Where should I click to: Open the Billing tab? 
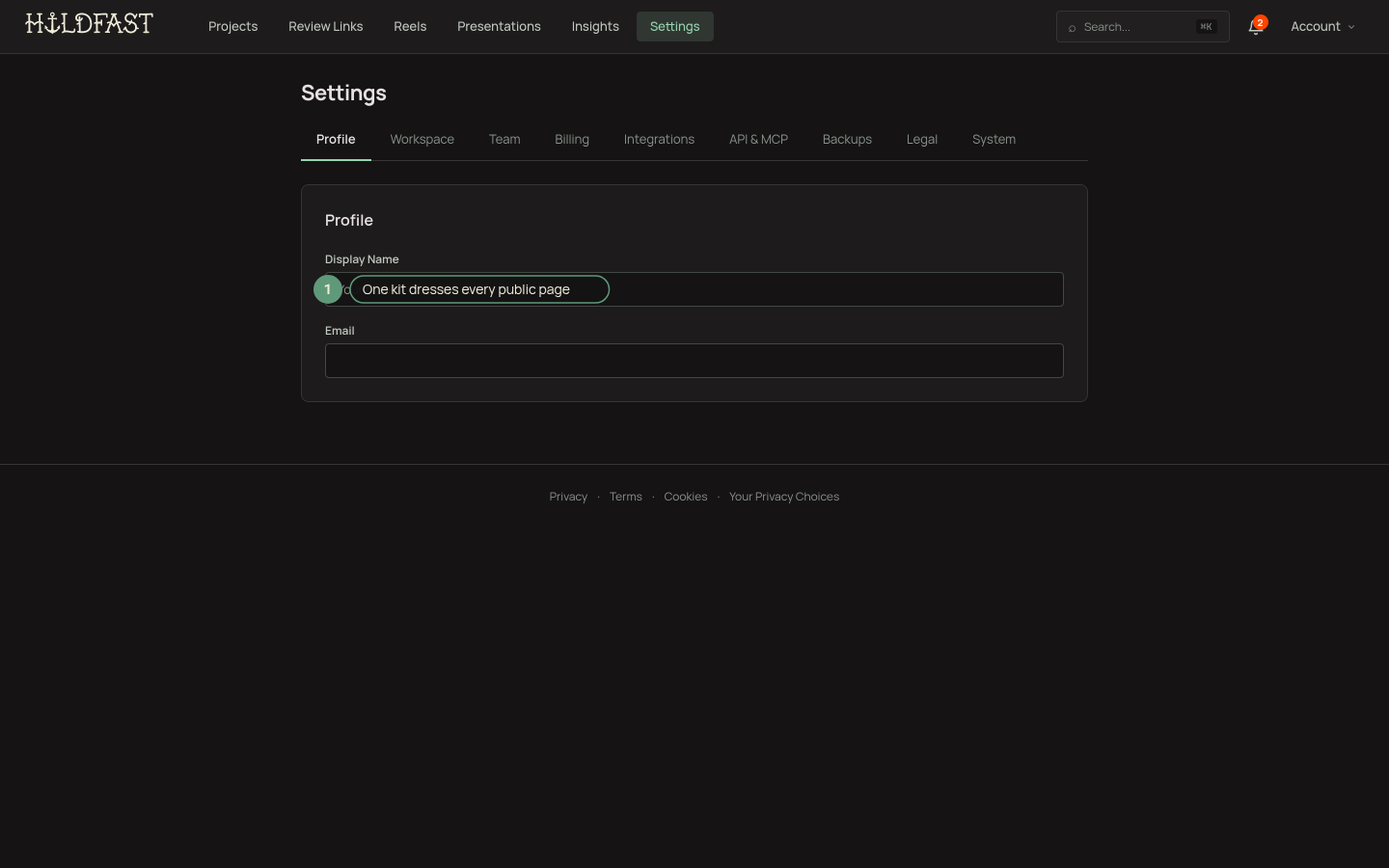click(572, 140)
